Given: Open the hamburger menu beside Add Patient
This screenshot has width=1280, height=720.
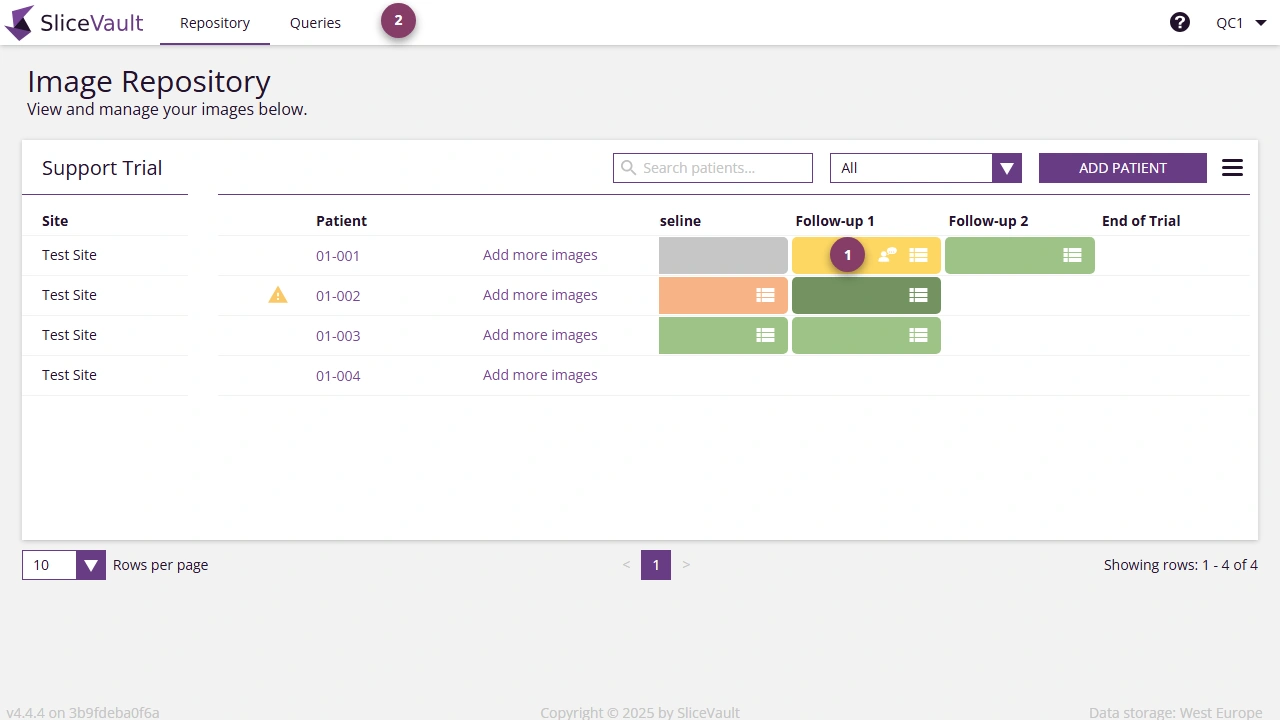Looking at the screenshot, I should [x=1232, y=168].
